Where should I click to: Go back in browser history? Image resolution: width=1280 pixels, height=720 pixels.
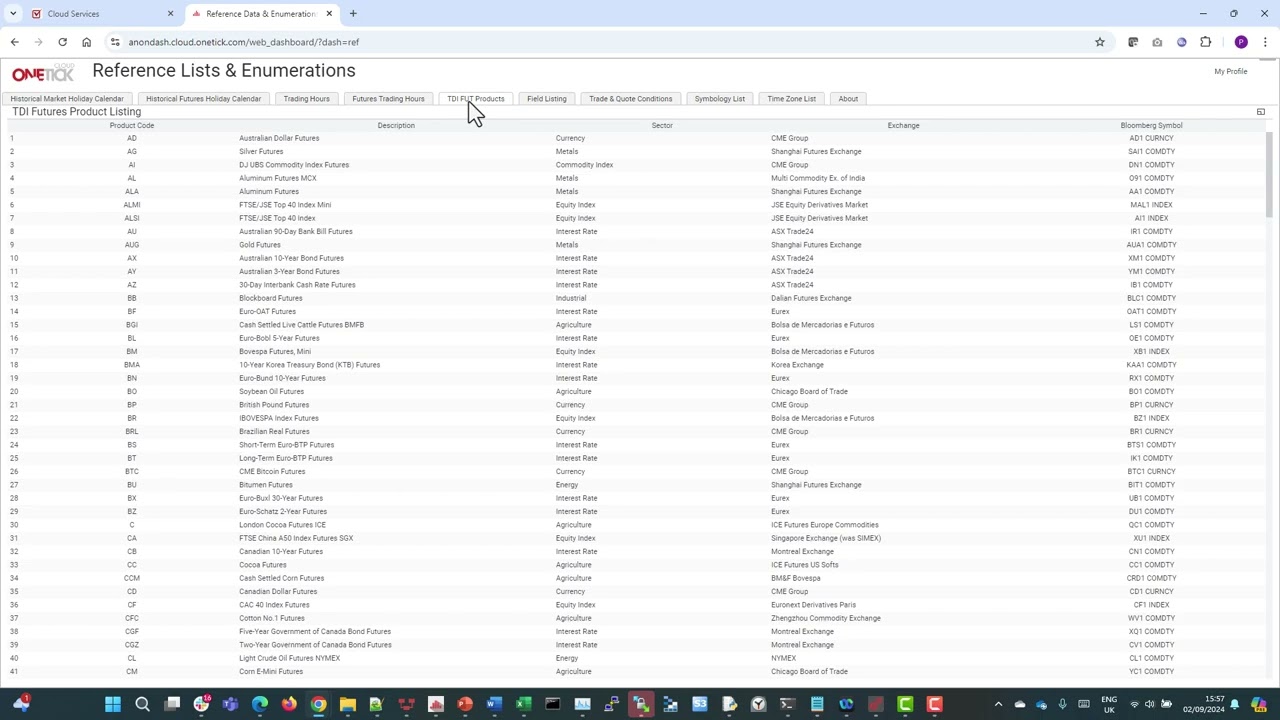pos(14,42)
